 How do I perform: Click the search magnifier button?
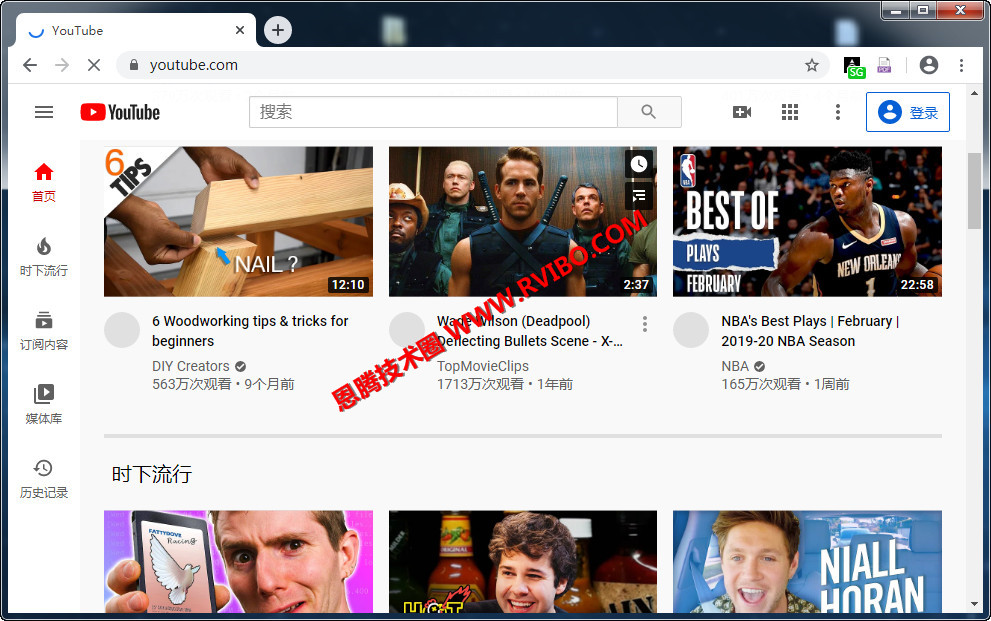(648, 112)
